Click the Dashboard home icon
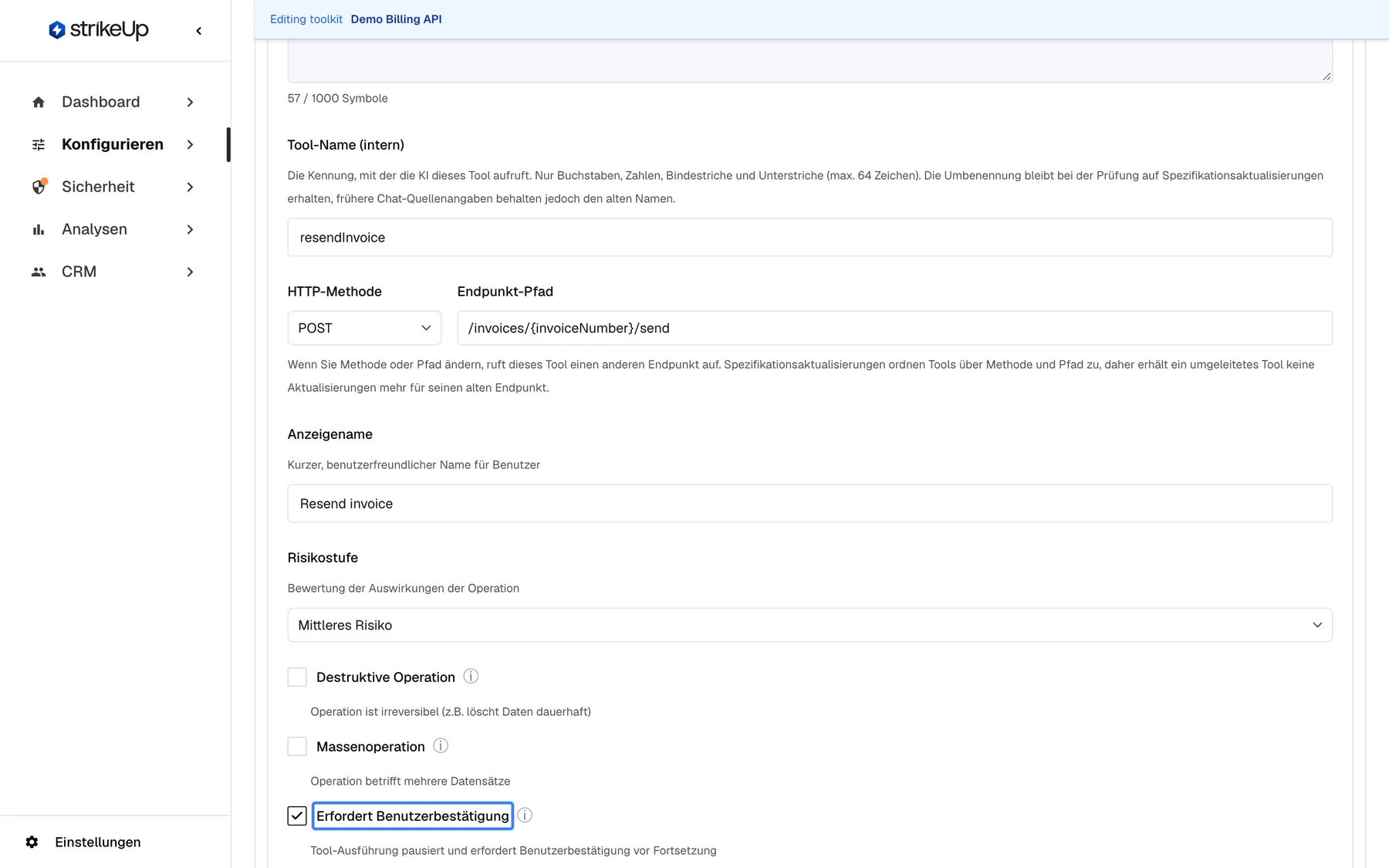This screenshot has height=868, width=1389. tap(39, 102)
